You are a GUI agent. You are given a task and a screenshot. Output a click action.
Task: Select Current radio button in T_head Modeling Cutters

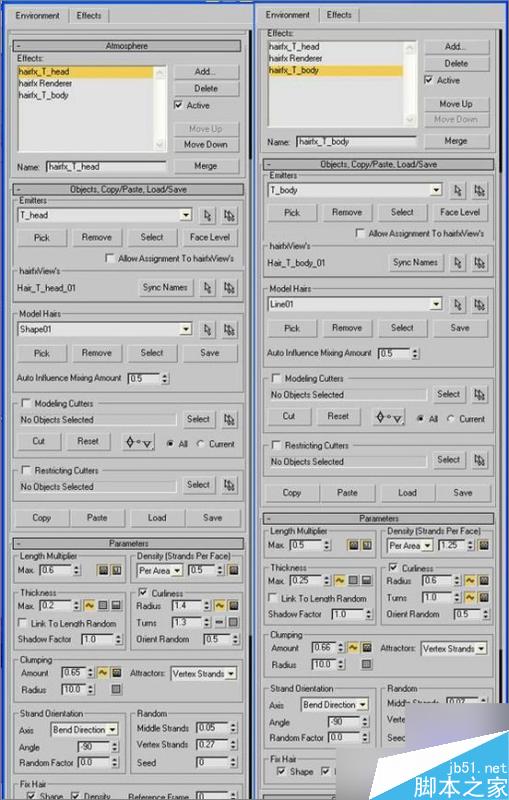(x=200, y=444)
